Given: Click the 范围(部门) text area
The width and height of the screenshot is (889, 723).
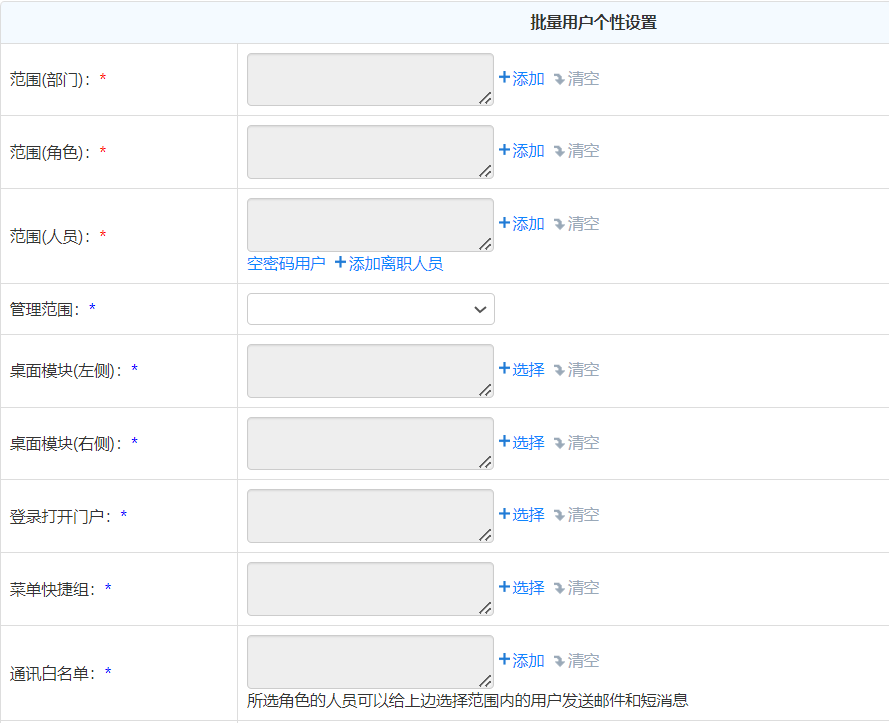Looking at the screenshot, I should (370, 79).
